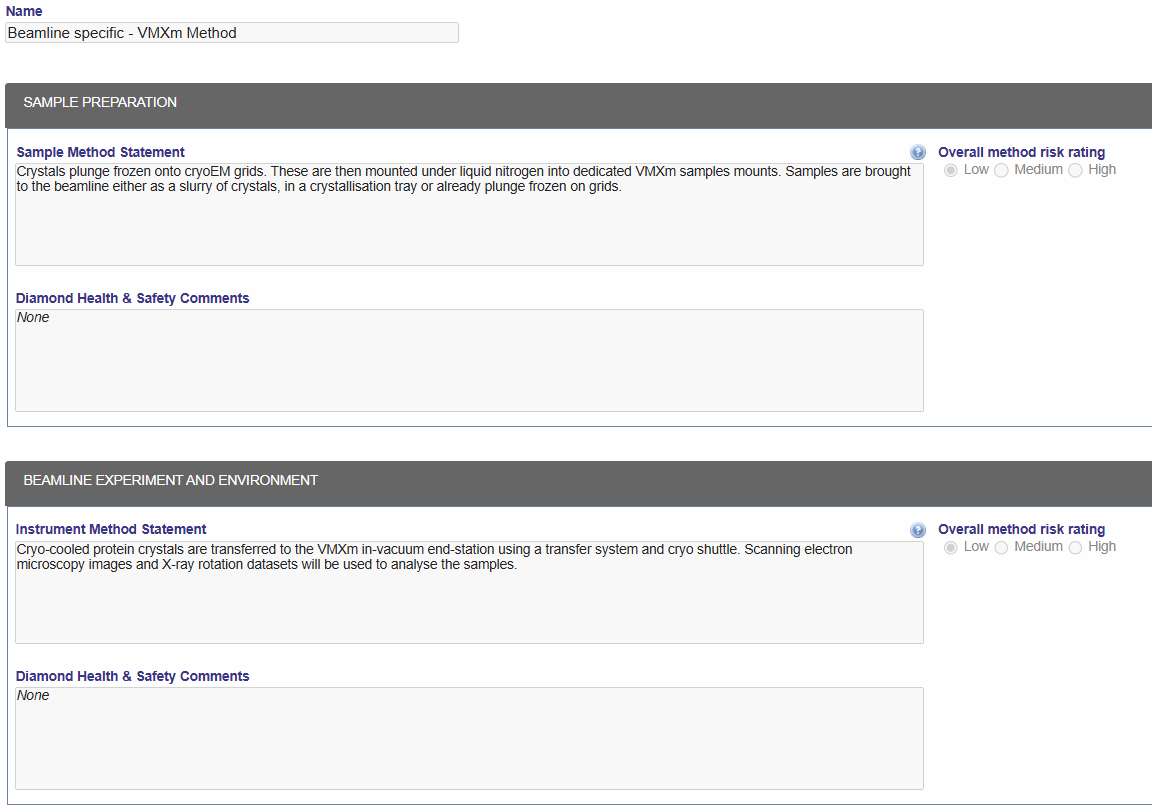The width and height of the screenshot is (1152, 806).
Task: Click the Sample Preparation Overall method risk rating label
Action: (x=1021, y=153)
